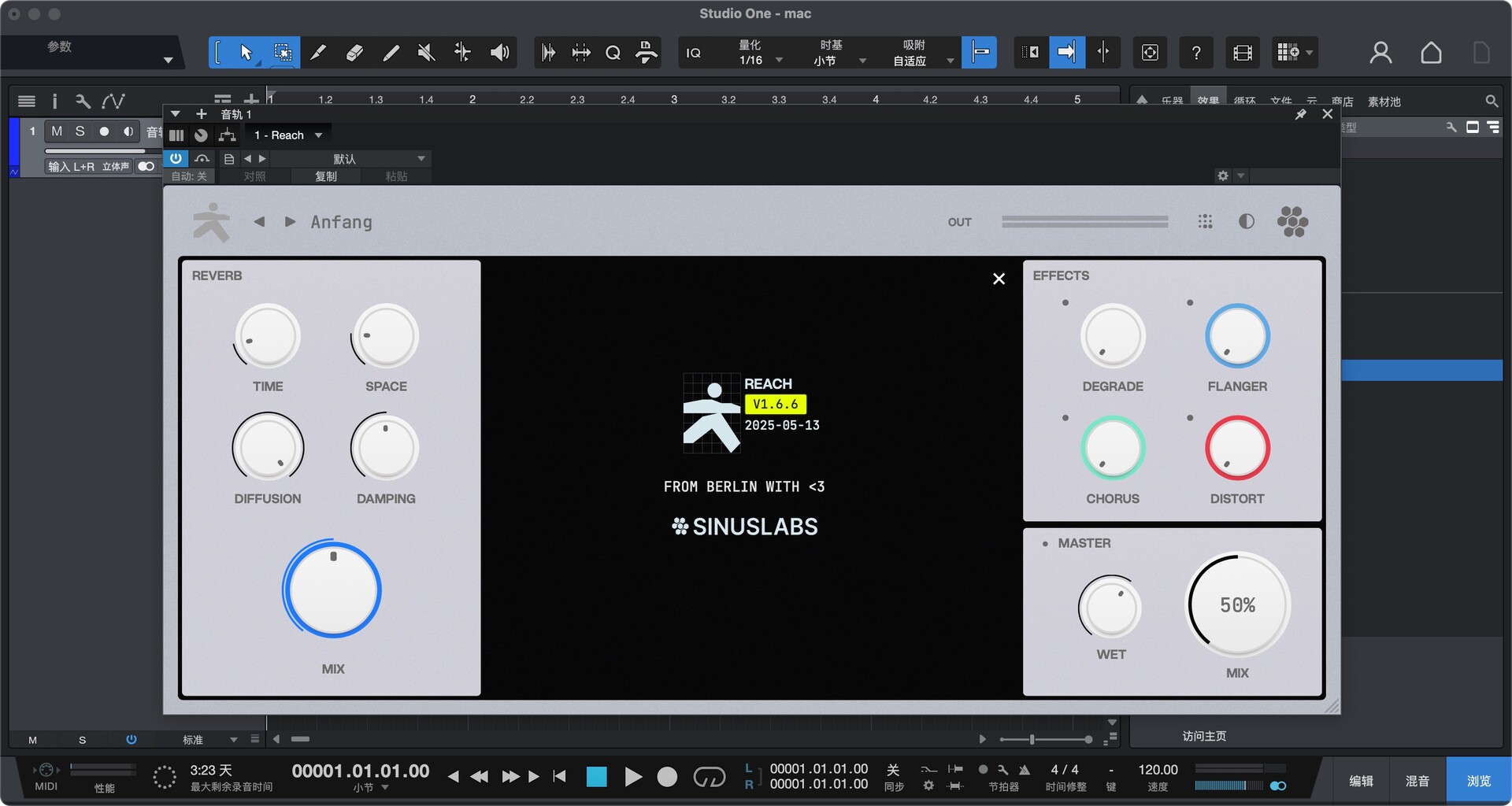Open the help question mark
1512x806 pixels.
click(x=1195, y=53)
